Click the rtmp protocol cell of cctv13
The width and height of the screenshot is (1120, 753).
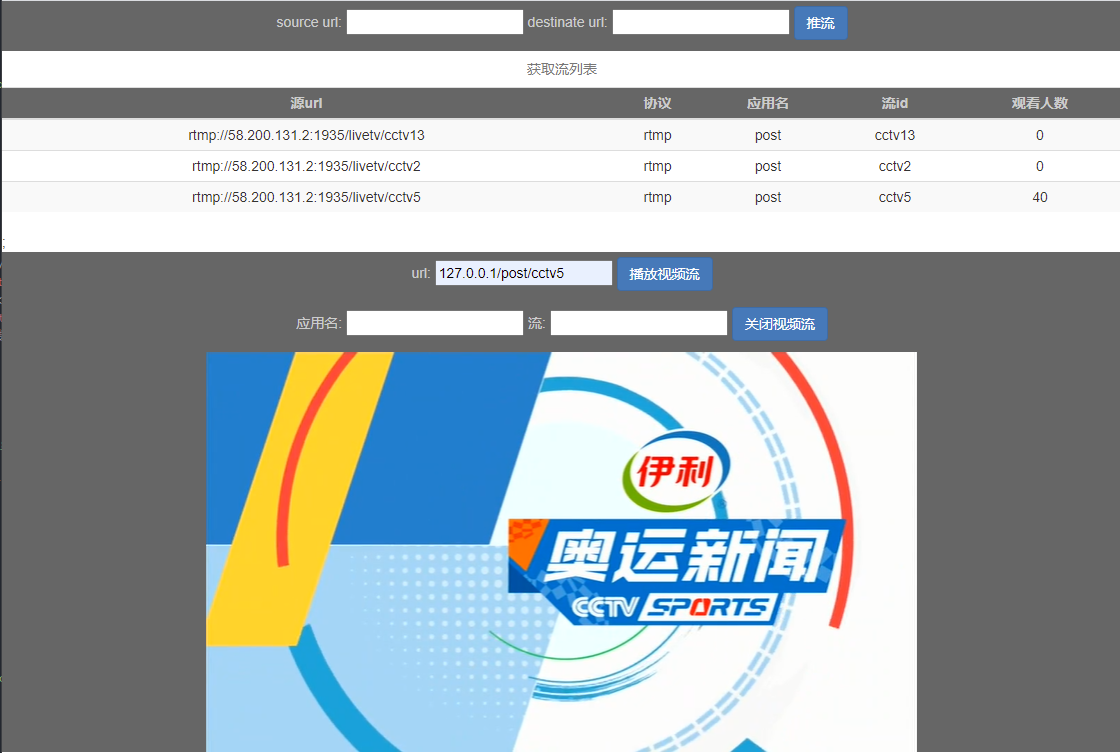pyautogui.click(x=658, y=135)
